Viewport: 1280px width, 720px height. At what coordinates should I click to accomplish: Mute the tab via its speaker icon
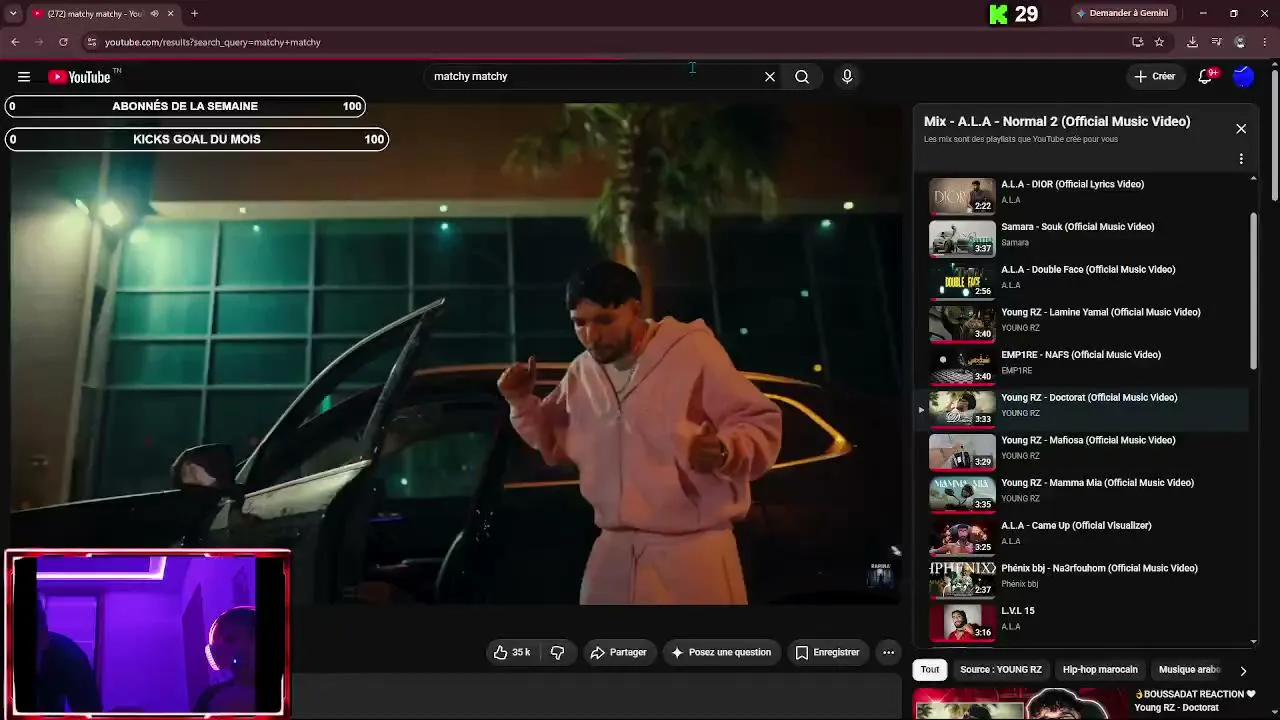point(154,14)
